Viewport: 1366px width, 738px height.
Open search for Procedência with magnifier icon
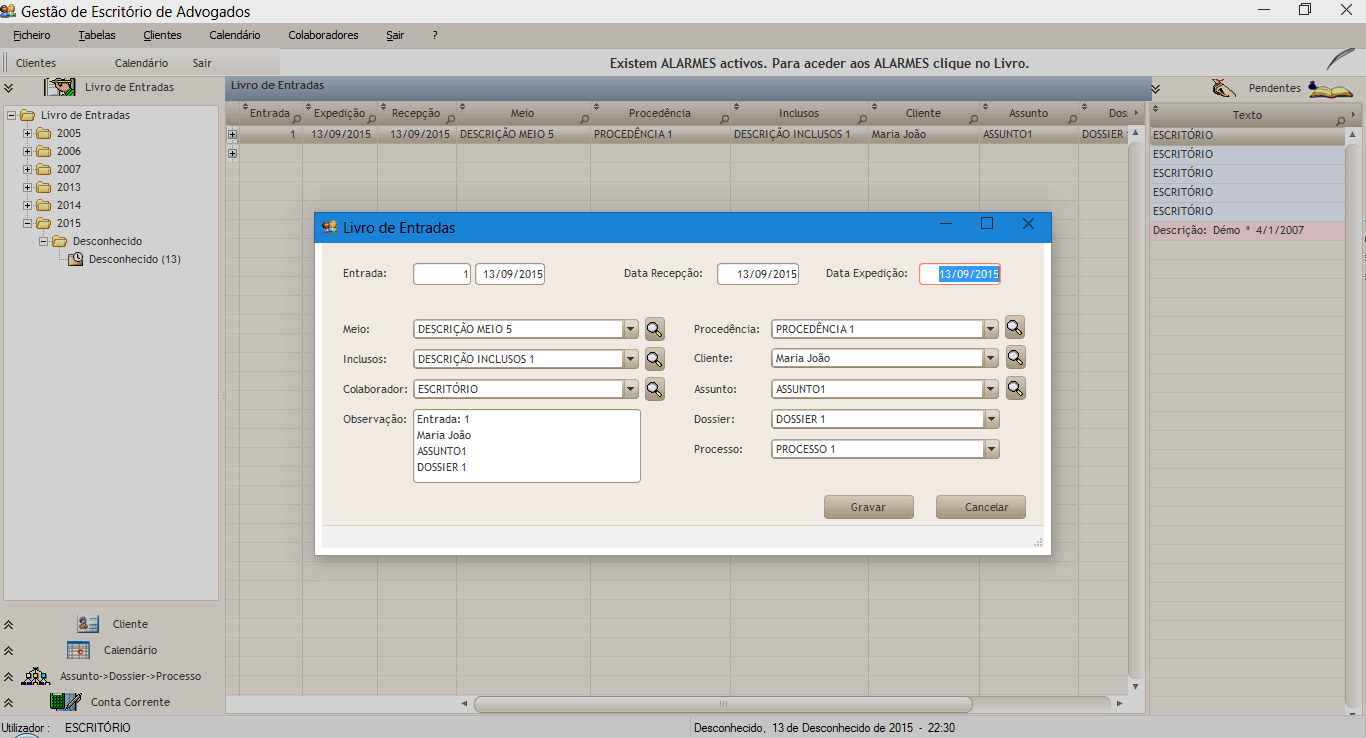1014,328
